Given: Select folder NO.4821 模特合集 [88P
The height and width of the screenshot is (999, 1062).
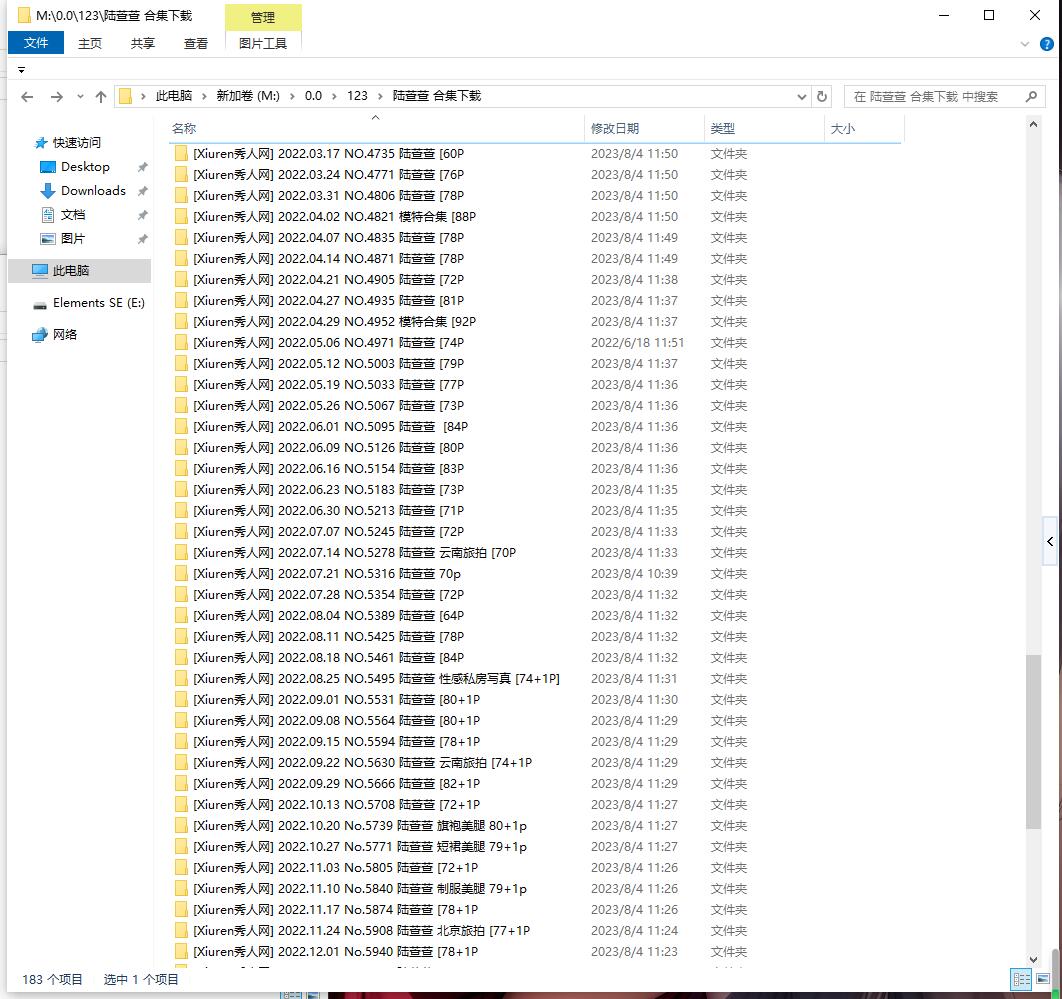Looking at the screenshot, I should tap(335, 217).
